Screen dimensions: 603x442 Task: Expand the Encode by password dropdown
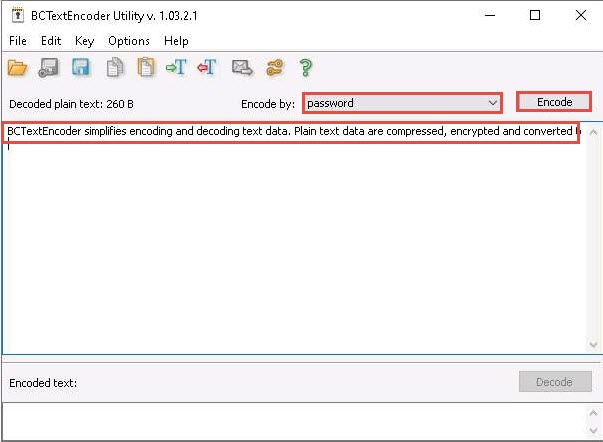[x=491, y=103]
